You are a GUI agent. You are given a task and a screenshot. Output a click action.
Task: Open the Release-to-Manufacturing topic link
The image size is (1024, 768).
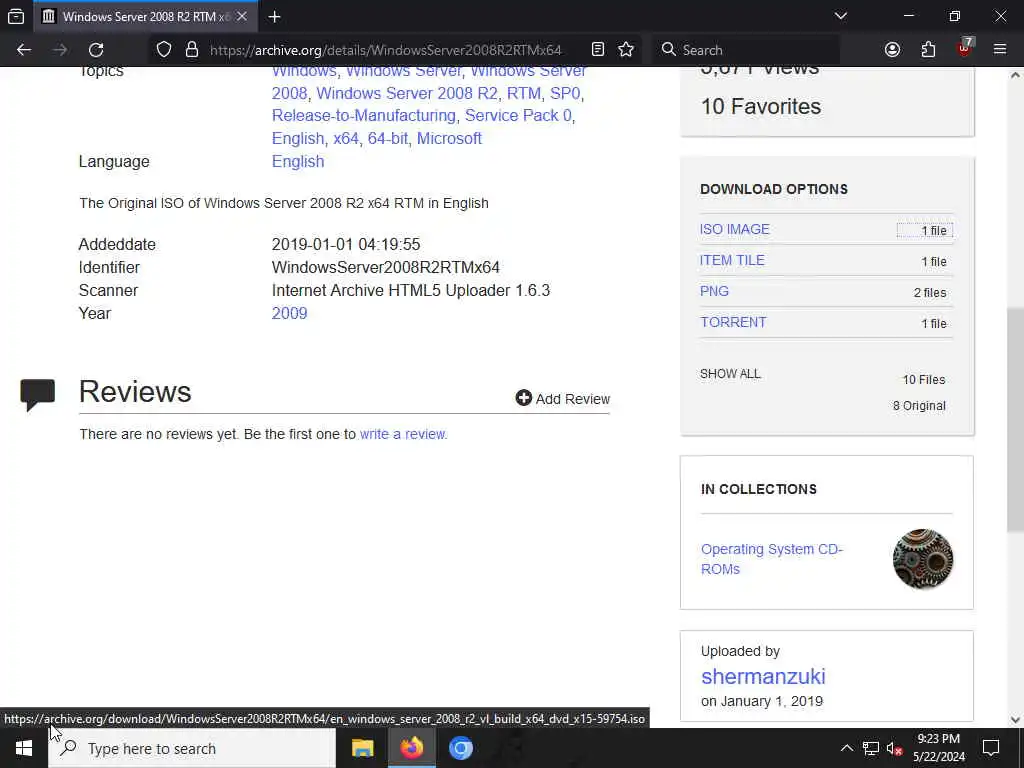tap(364, 116)
